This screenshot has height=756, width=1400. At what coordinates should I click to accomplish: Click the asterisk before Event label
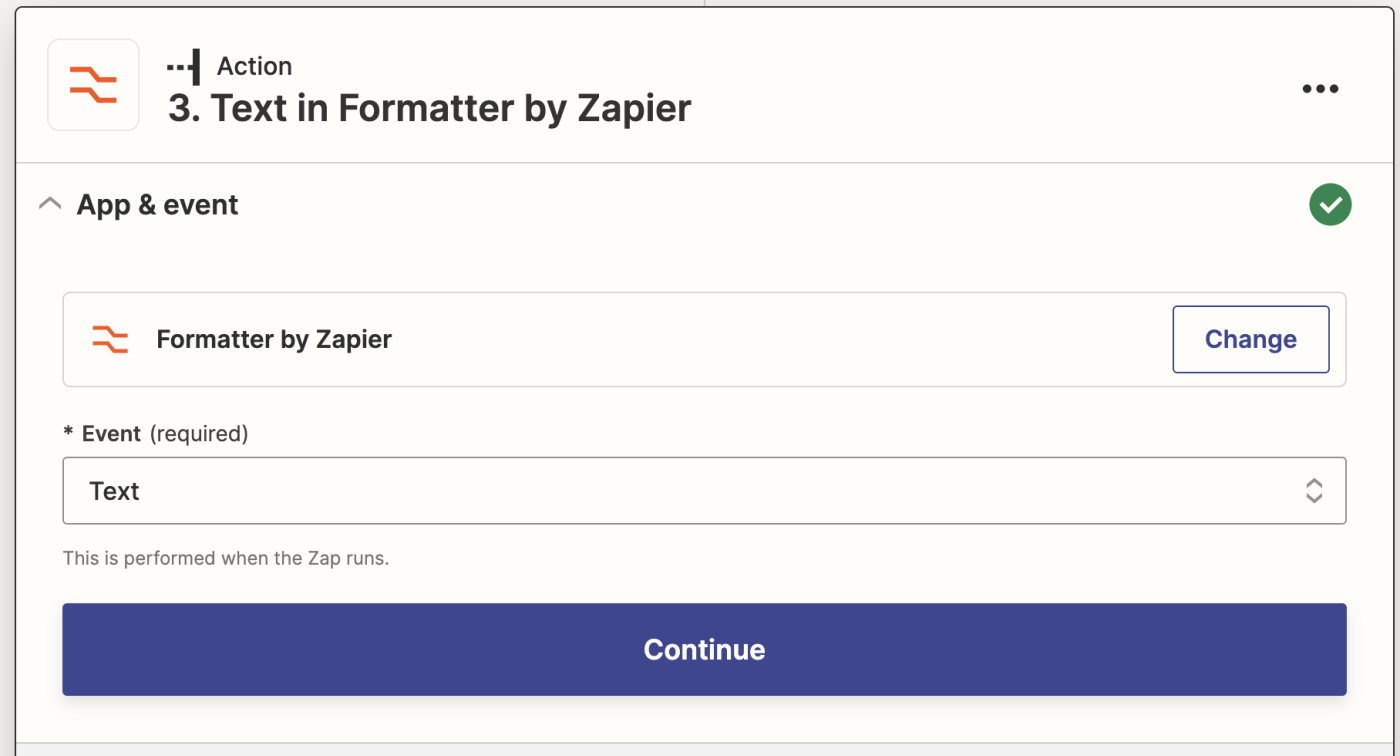pos(68,432)
